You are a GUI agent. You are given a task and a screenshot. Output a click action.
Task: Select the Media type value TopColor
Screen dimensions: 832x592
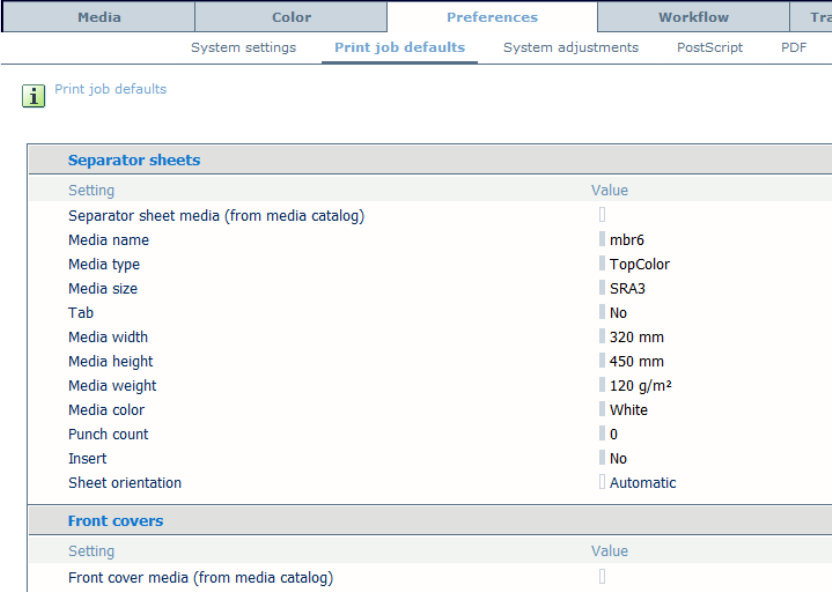pos(639,265)
